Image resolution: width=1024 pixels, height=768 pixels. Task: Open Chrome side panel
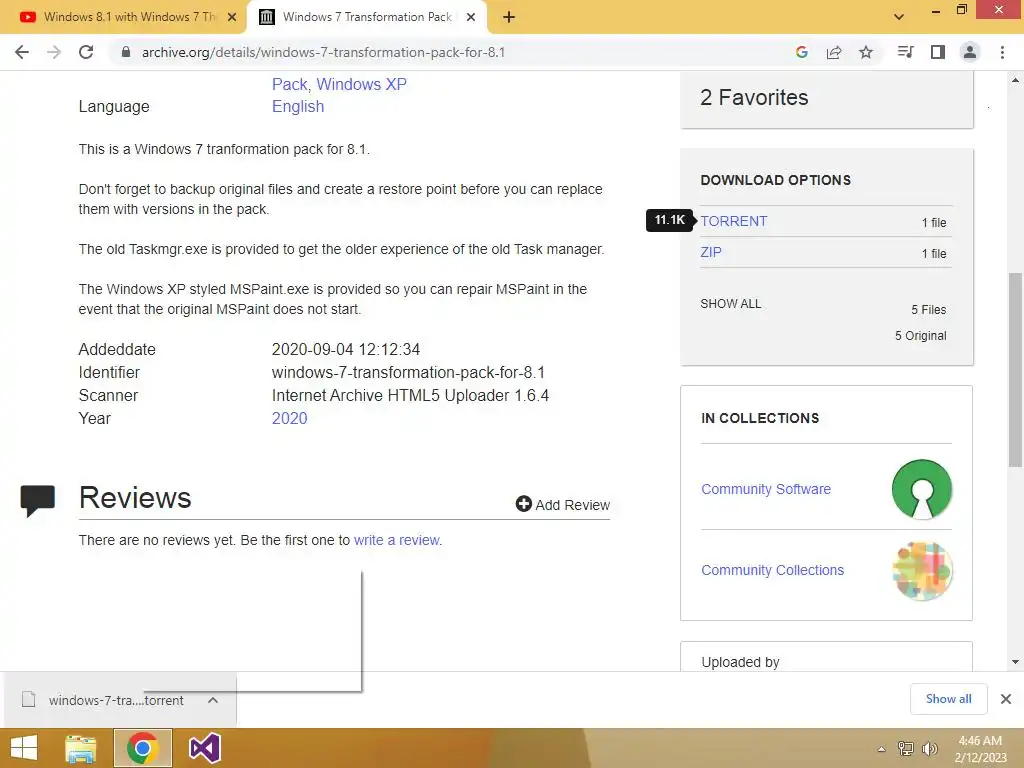(x=938, y=52)
